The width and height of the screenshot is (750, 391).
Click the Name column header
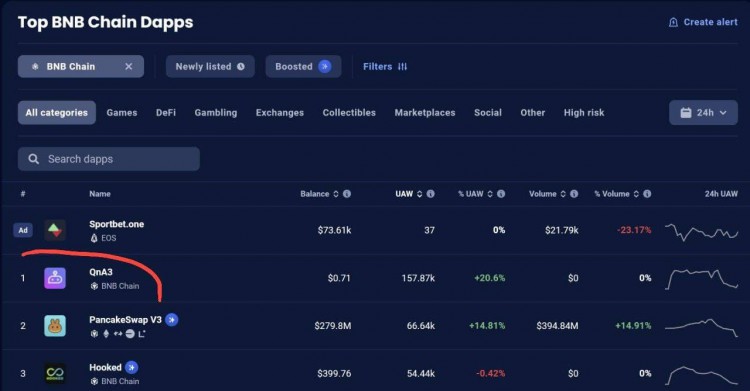coord(99,194)
